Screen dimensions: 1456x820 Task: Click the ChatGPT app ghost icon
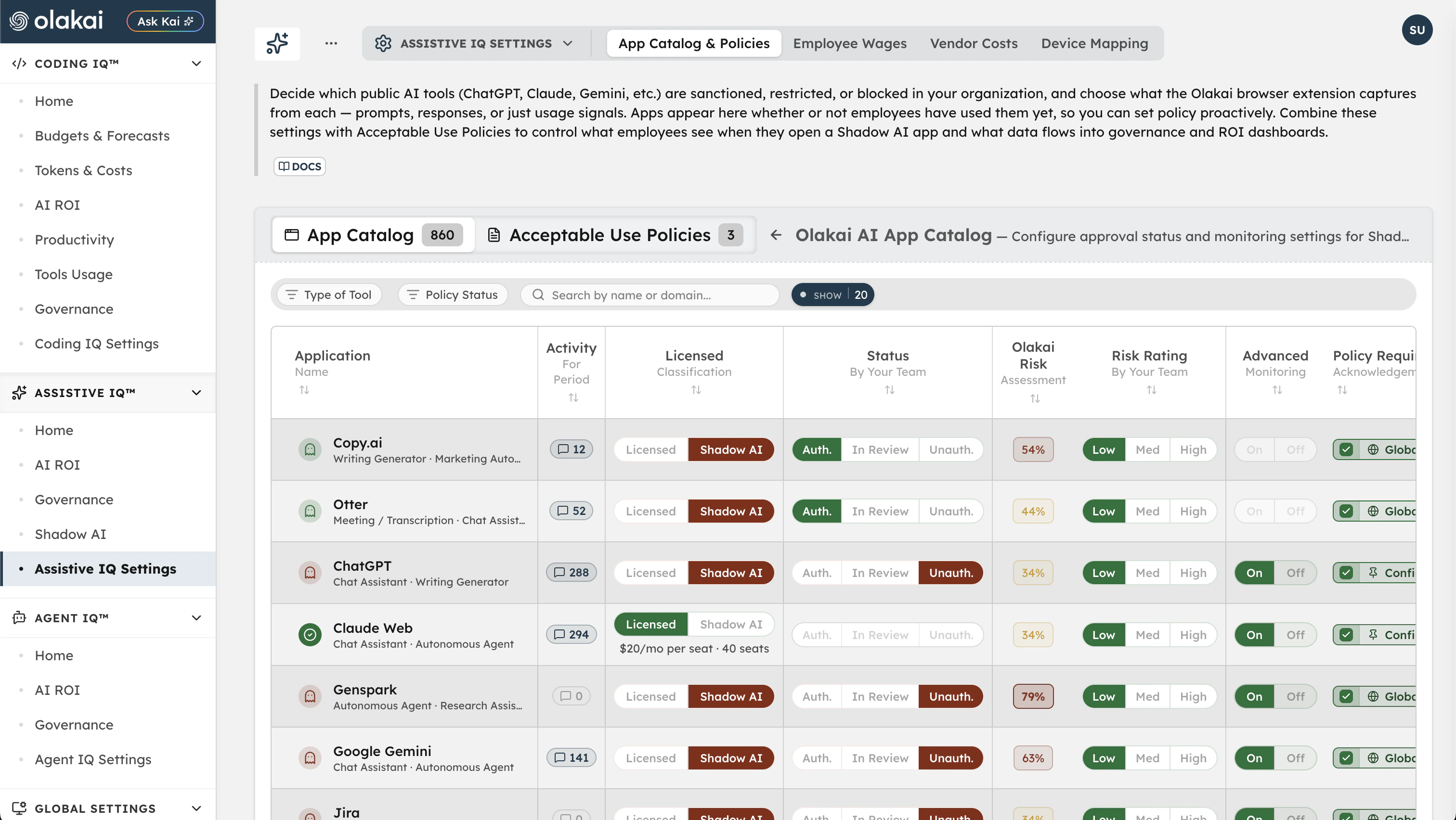tap(310, 573)
